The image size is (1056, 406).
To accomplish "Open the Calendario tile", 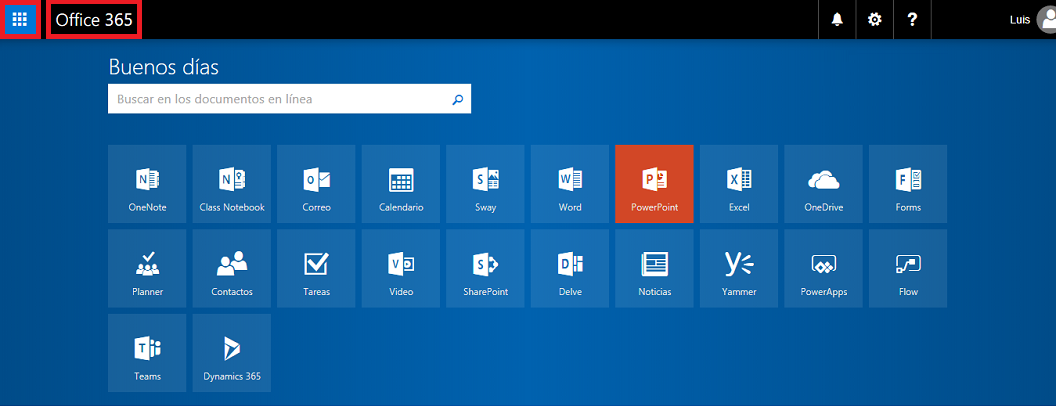I will [401, 183].
